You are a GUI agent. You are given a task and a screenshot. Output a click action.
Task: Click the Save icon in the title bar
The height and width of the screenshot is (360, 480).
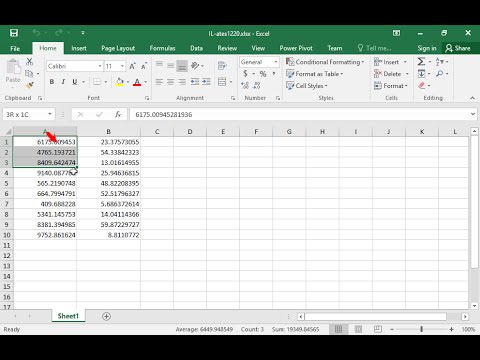pos(14,33)
